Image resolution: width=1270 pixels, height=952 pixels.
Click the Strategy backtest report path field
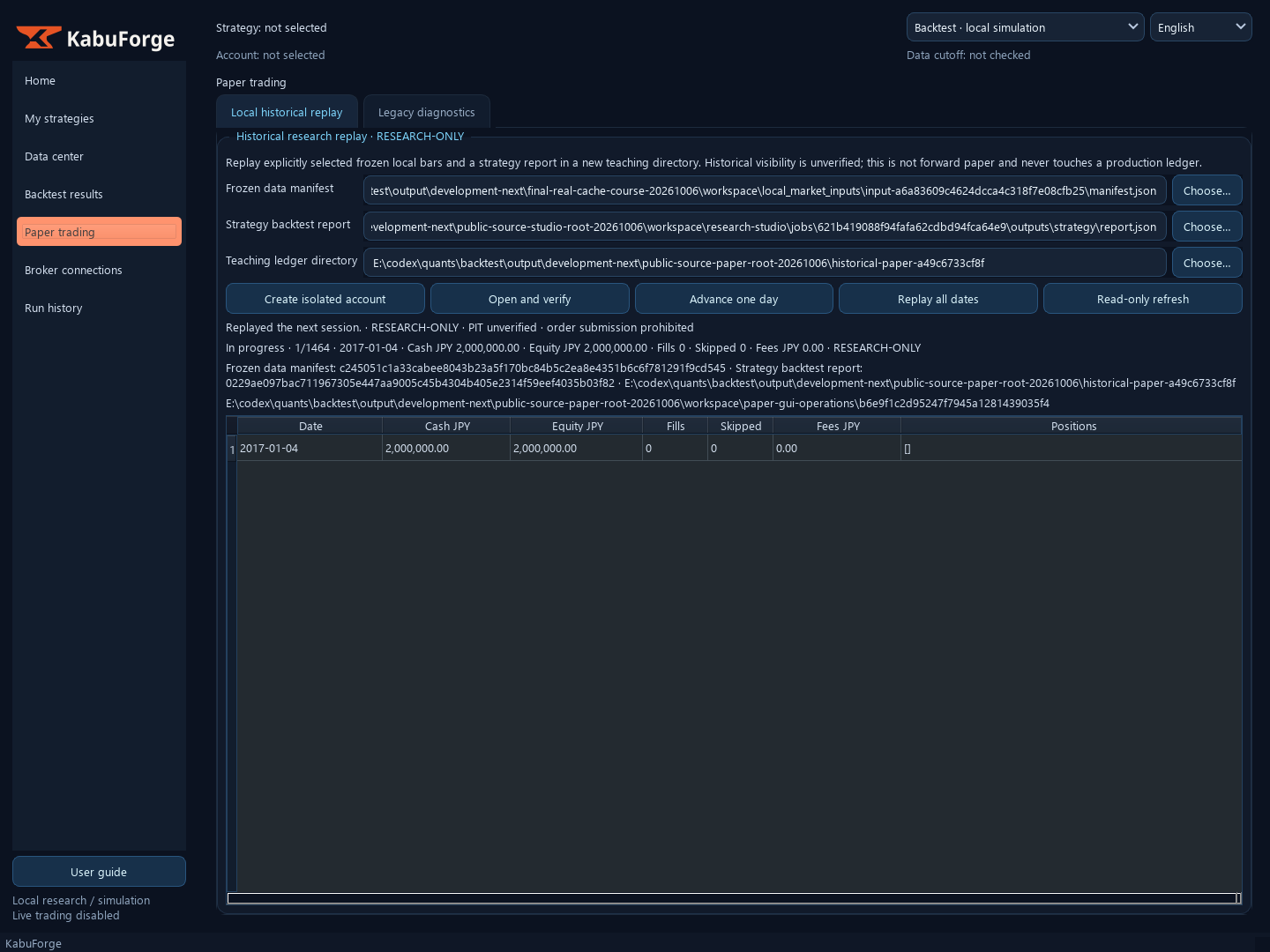pyautogui.click(x=765, y=227)
